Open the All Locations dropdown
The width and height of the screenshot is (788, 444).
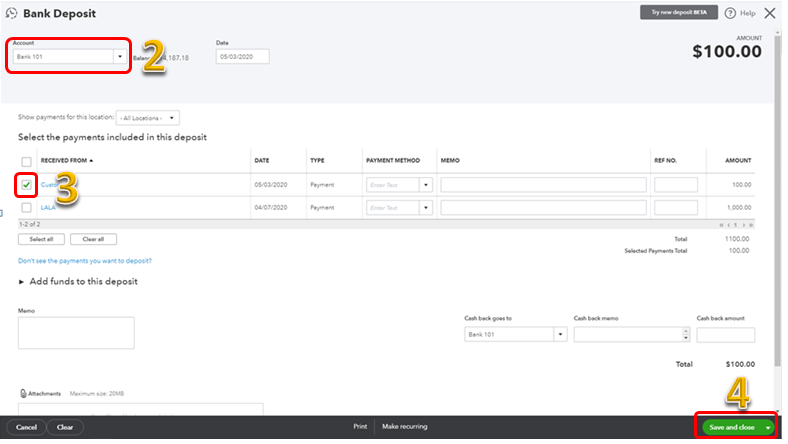[x=147, y=117]
